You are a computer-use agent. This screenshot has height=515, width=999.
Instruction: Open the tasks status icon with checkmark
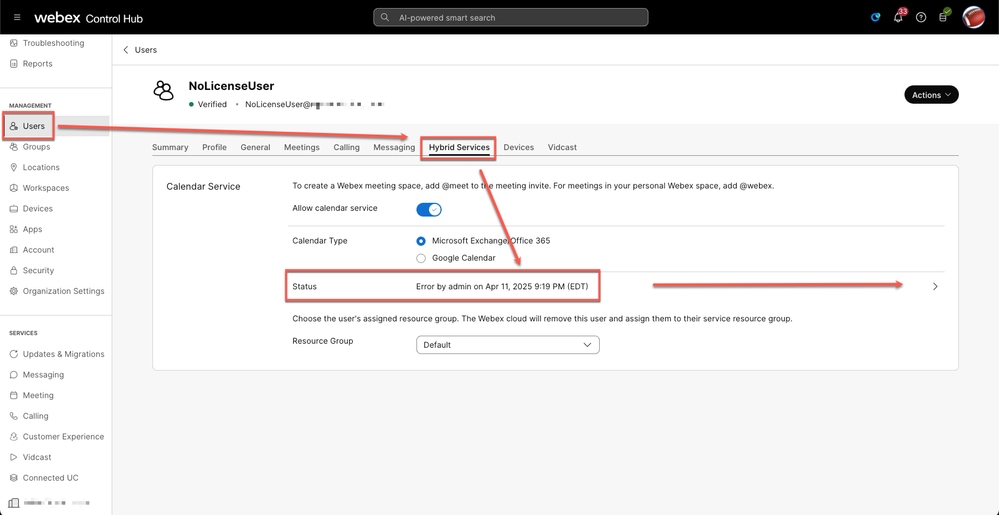click(x=944, y=16)
